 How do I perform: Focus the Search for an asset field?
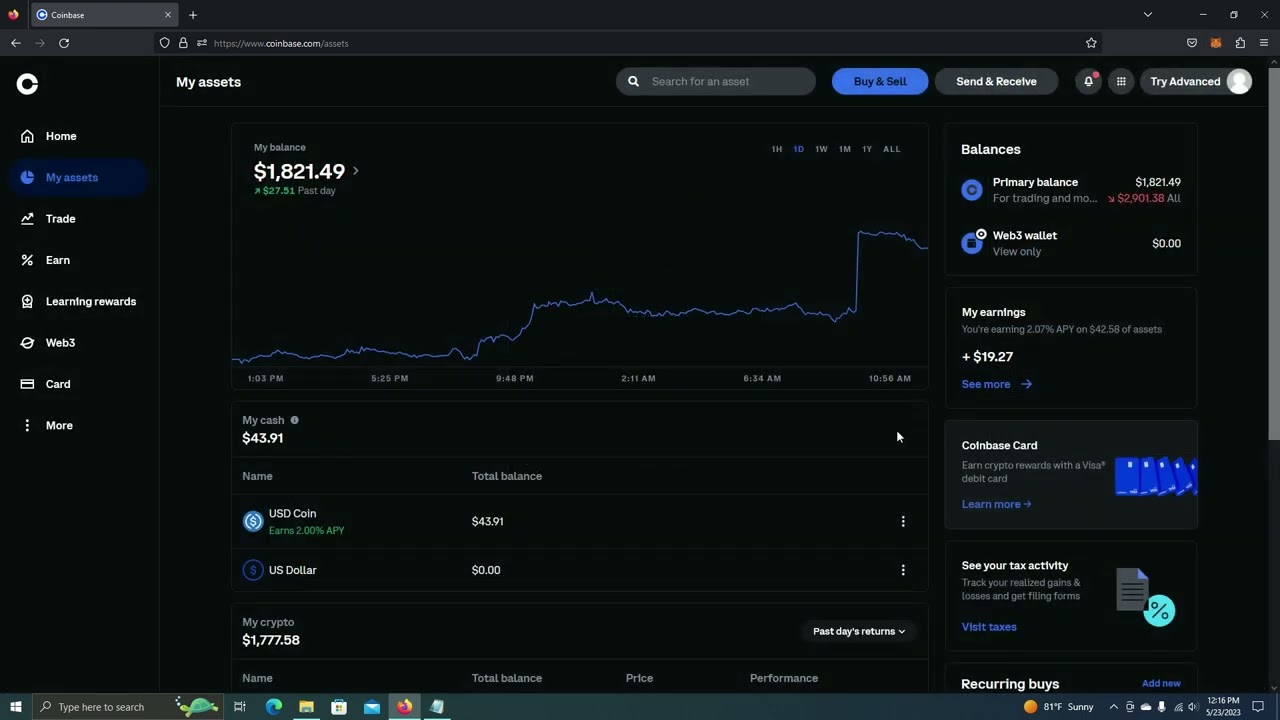click(x=716, y=82)
